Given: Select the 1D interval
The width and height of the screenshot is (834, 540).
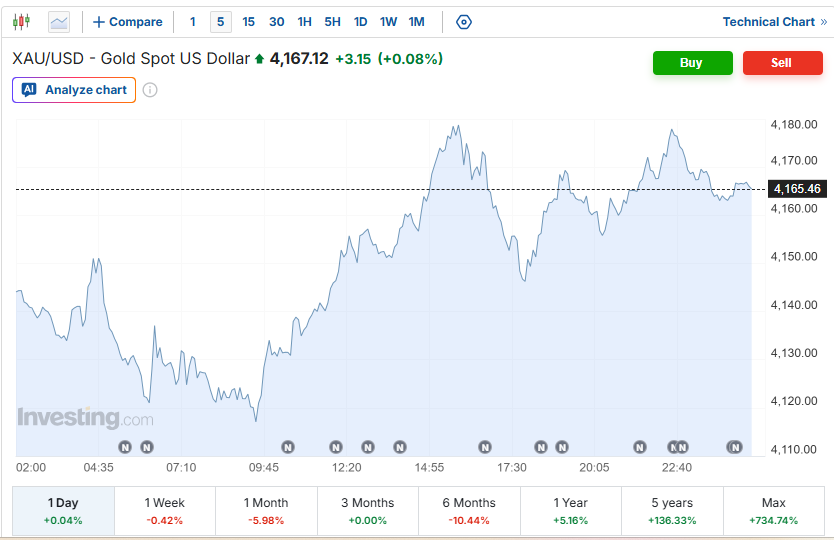Looking at the screenshot, I should 361,22.
